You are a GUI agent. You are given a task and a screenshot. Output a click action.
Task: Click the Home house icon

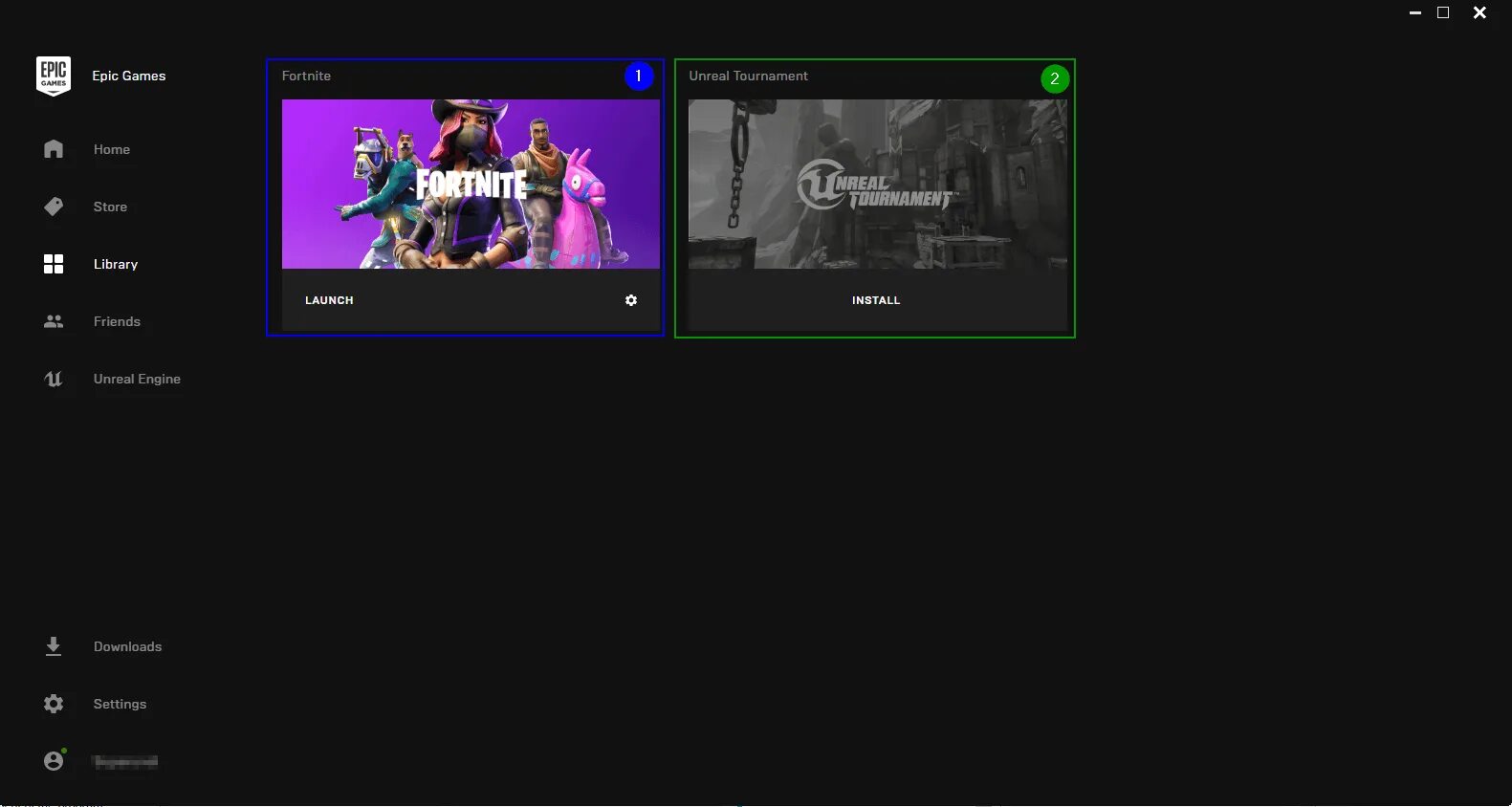(54, 149)
